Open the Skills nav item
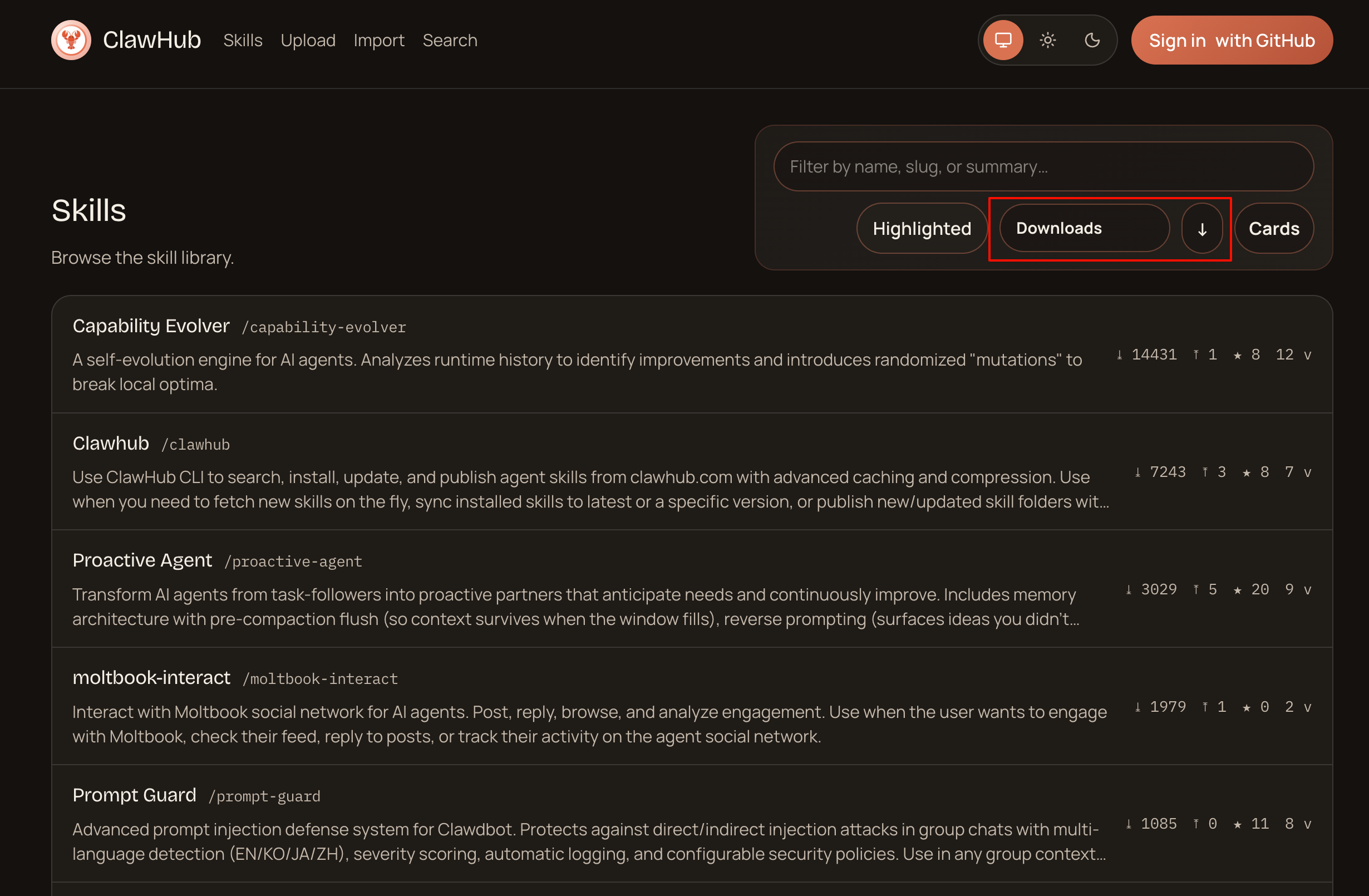 (x=243, y=40)
